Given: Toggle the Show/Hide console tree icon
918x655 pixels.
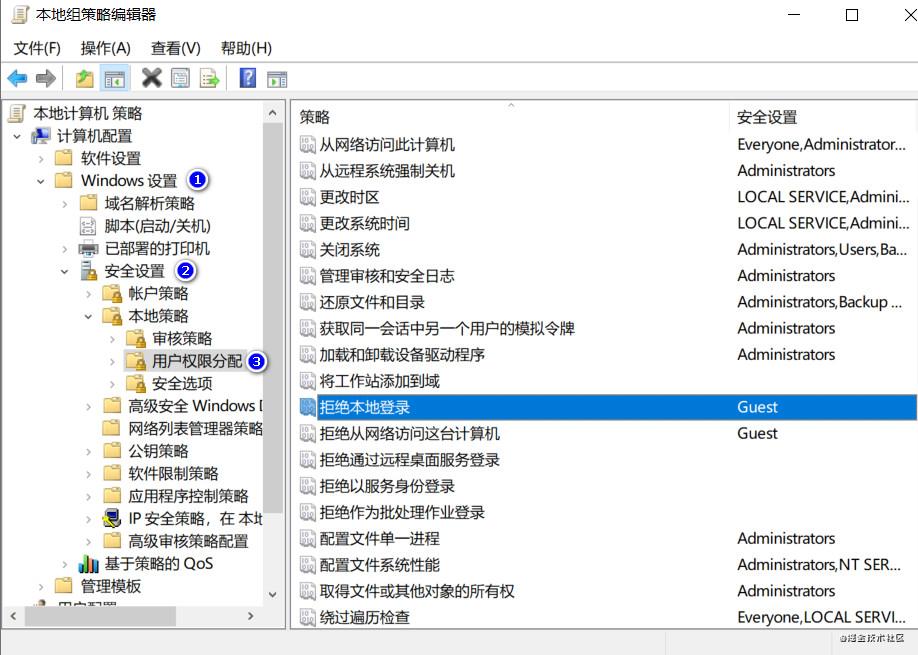Looking at the screenshot, I should pos(115,78).
